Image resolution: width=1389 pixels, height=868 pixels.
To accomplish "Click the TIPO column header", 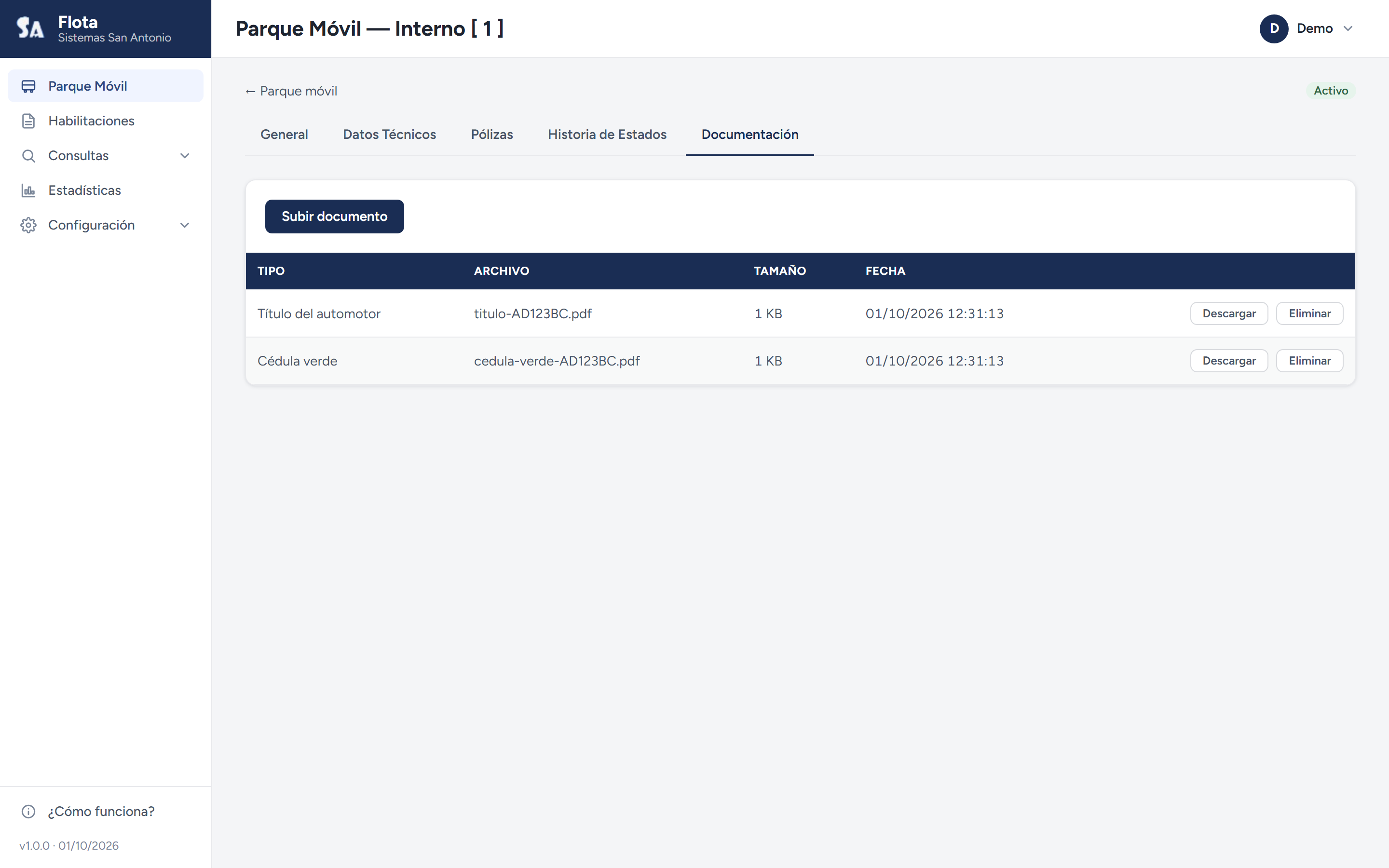I will point(271,271).
